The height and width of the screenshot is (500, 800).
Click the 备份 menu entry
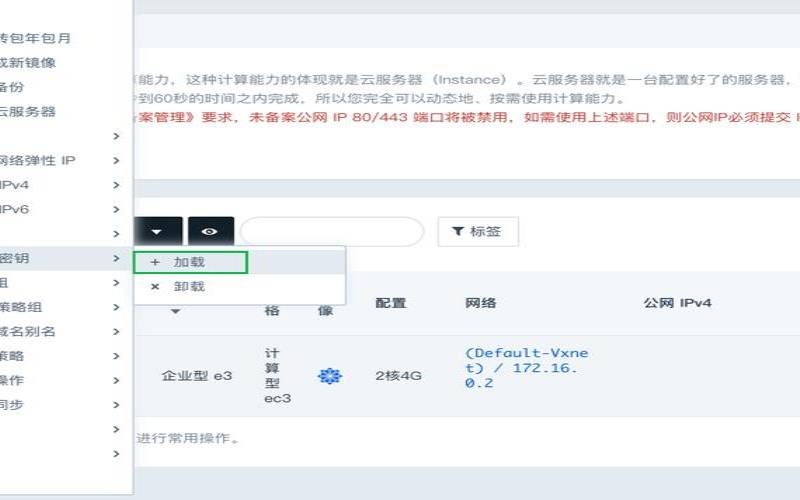(x=12, y=87)
